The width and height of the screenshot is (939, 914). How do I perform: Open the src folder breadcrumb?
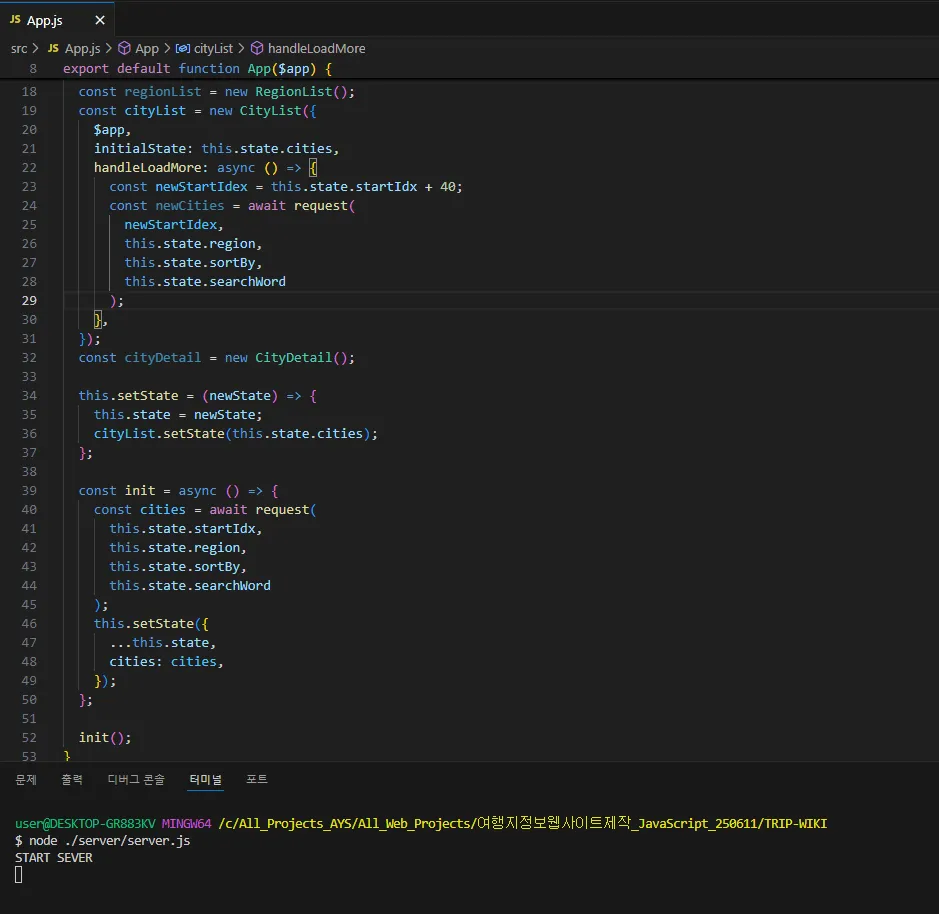pyautogui.click(x=19, y=49)
